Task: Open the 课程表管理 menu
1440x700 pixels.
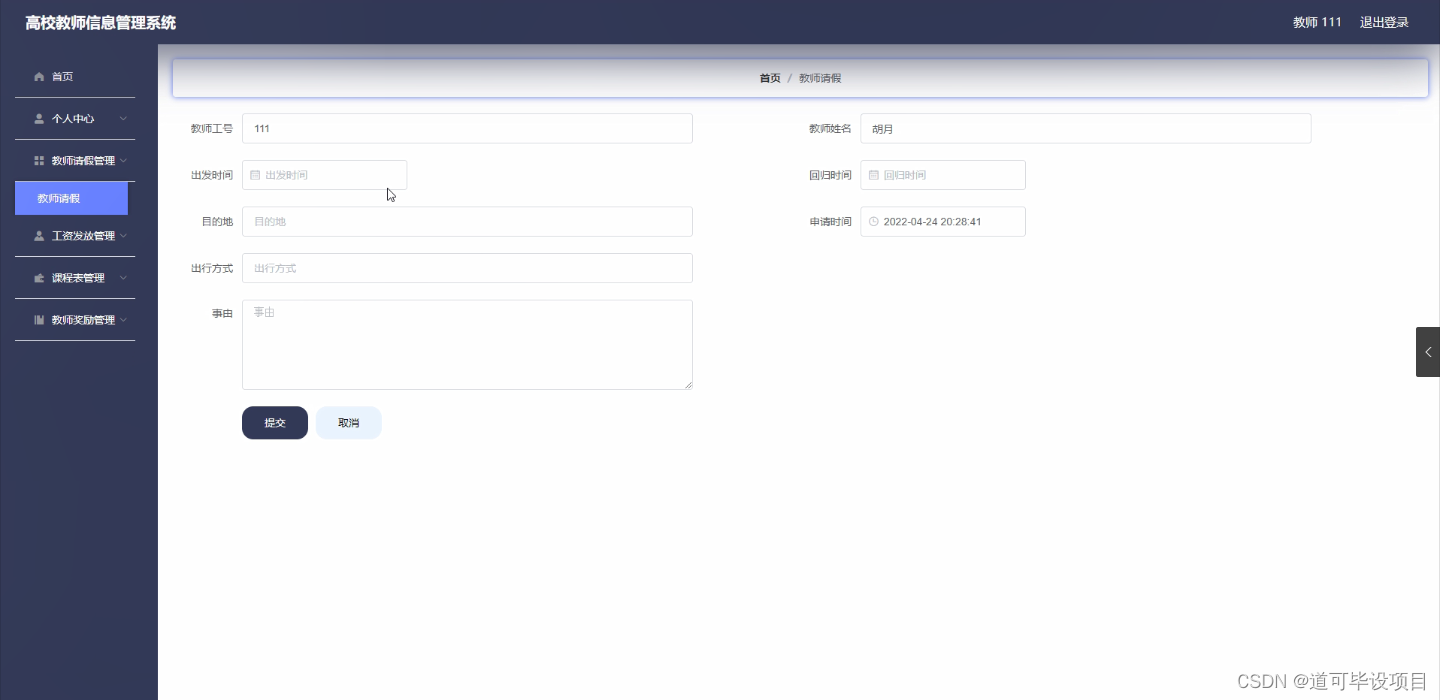Action: [x=75, y=278]
